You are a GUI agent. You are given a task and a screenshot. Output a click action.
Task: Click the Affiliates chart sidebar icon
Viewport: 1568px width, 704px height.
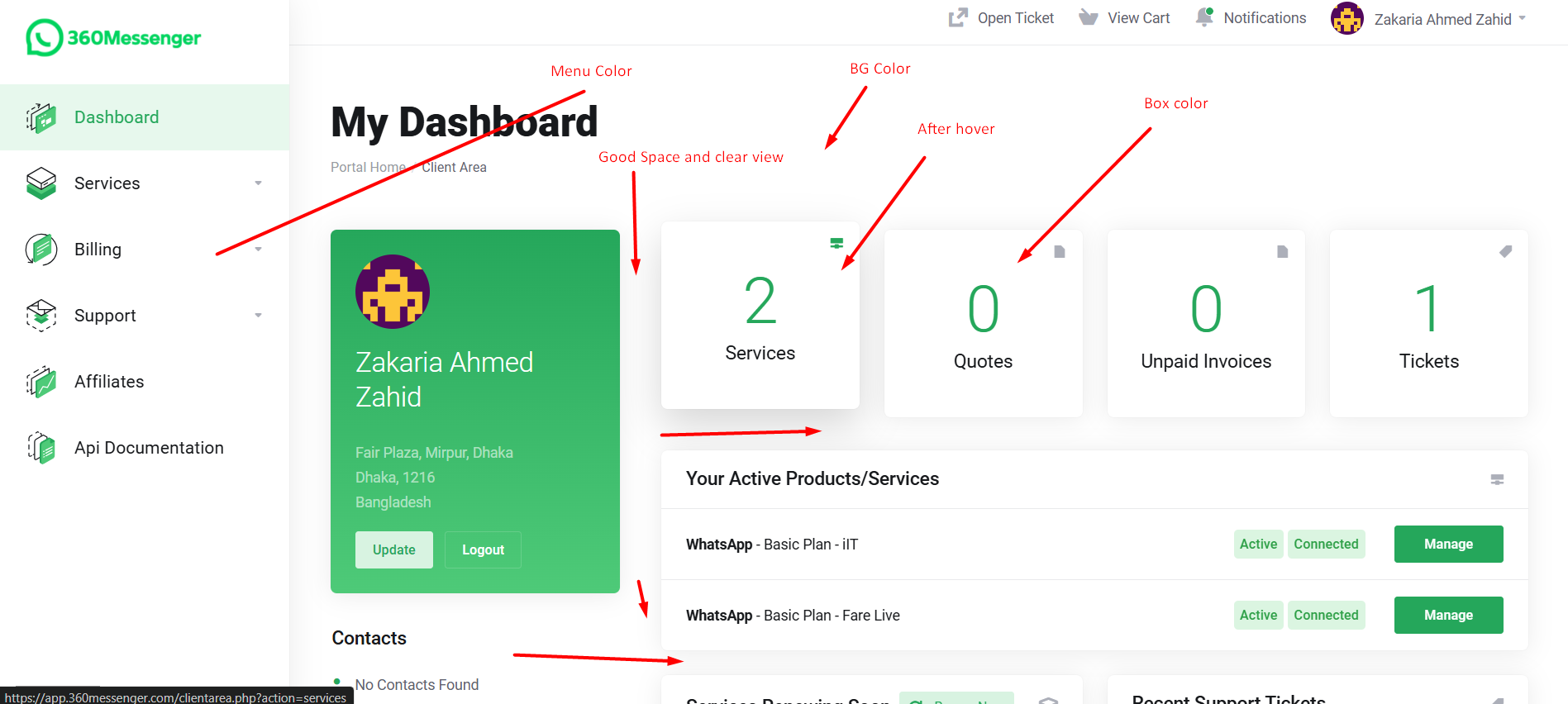[41, 382]
